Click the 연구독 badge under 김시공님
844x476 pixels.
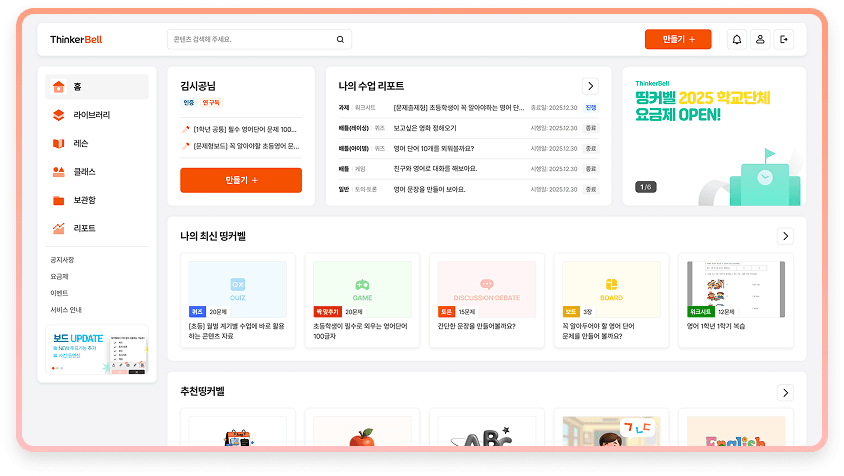coord(211,102)
